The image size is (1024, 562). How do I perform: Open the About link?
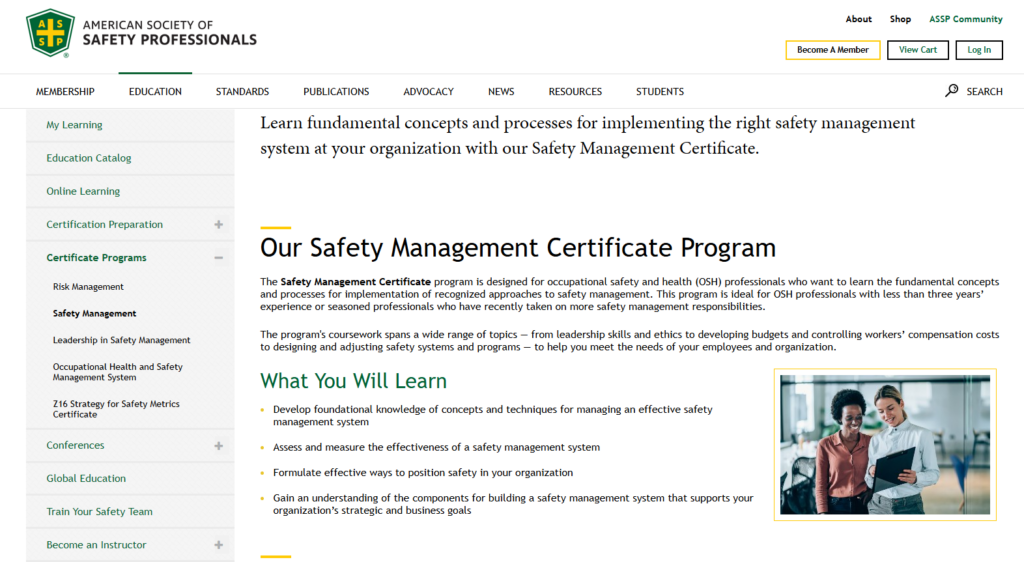(x=859, y=19)
